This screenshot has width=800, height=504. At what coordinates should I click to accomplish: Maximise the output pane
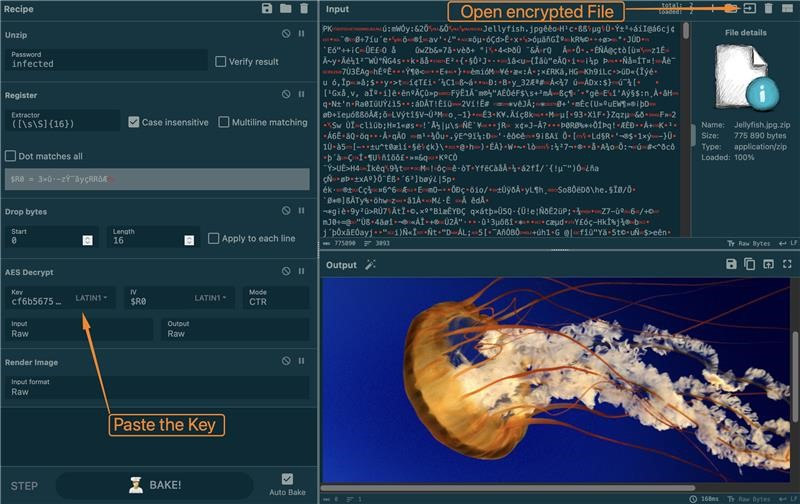[x=786, y=264]
